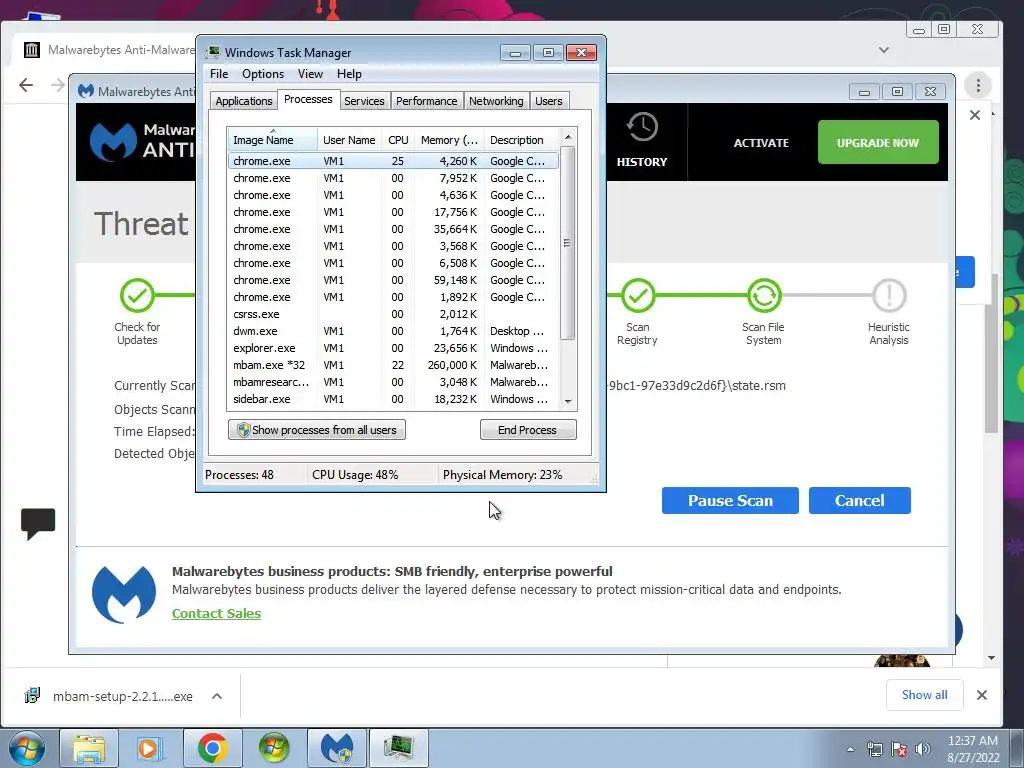
Task: Click Show processes from all users
Action: (x=317, y=430)
